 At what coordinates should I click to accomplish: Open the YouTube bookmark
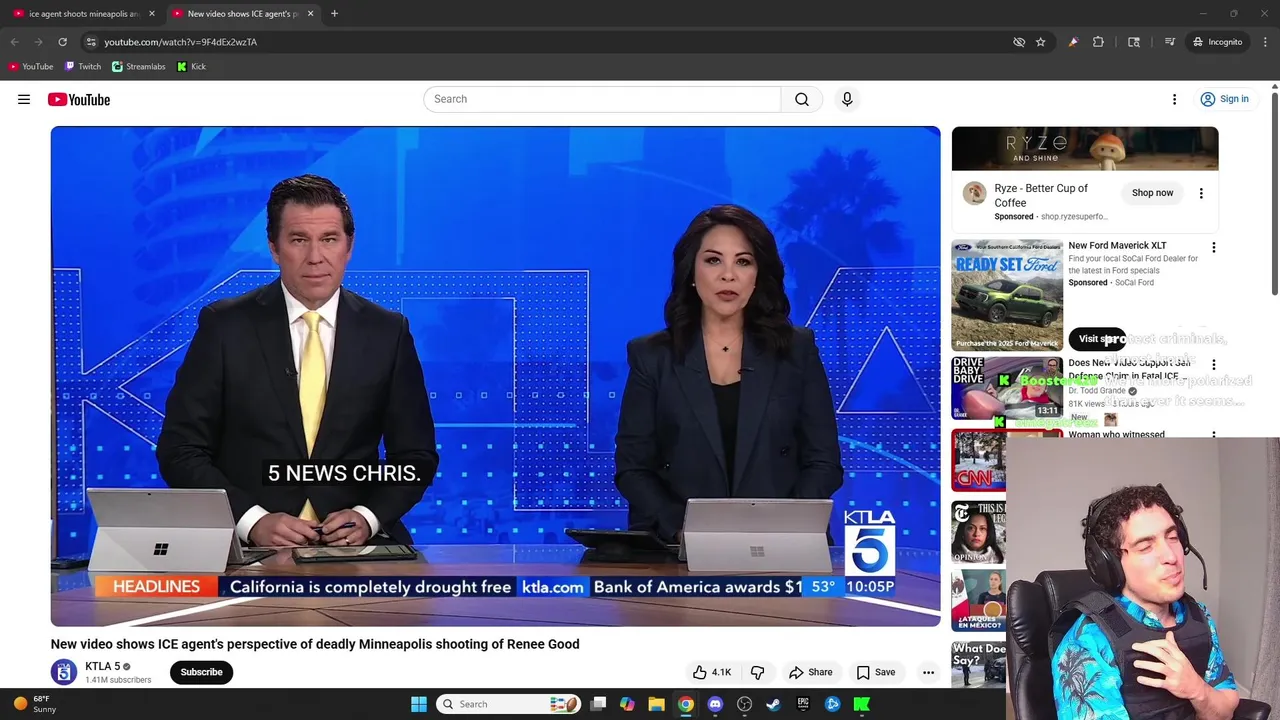[x=31, y=66]
